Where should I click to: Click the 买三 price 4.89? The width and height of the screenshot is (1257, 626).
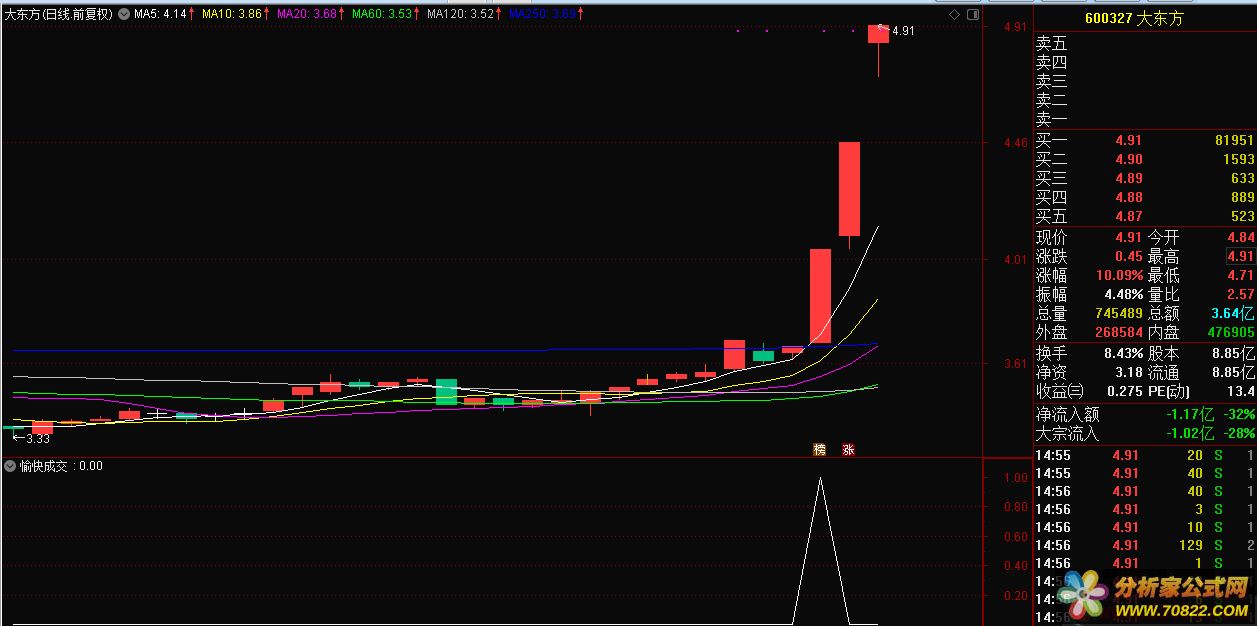tap(1128, 179)
